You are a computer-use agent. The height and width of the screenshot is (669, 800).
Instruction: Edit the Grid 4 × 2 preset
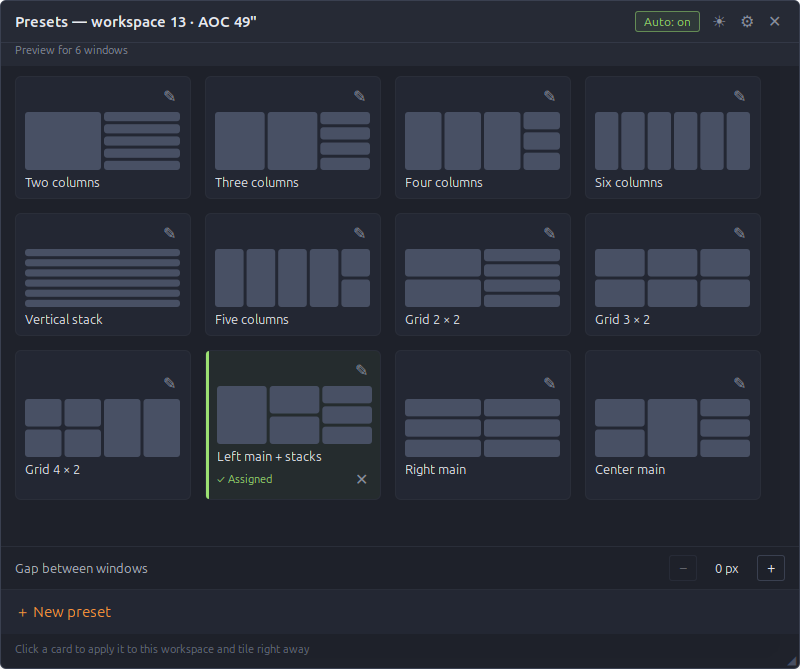[169, 383]
